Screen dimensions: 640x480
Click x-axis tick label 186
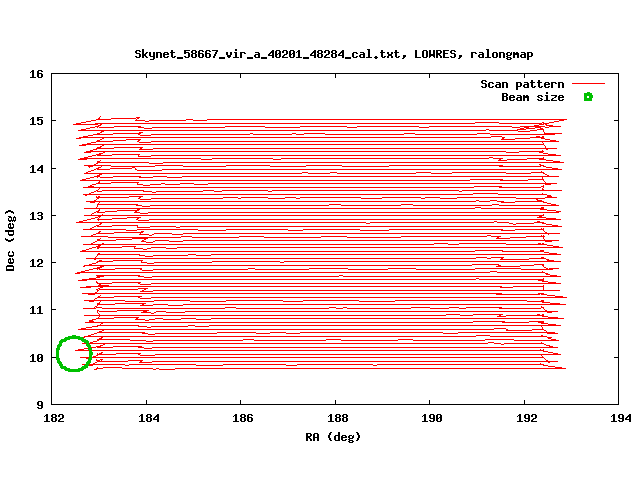click(x=243, y=418)
